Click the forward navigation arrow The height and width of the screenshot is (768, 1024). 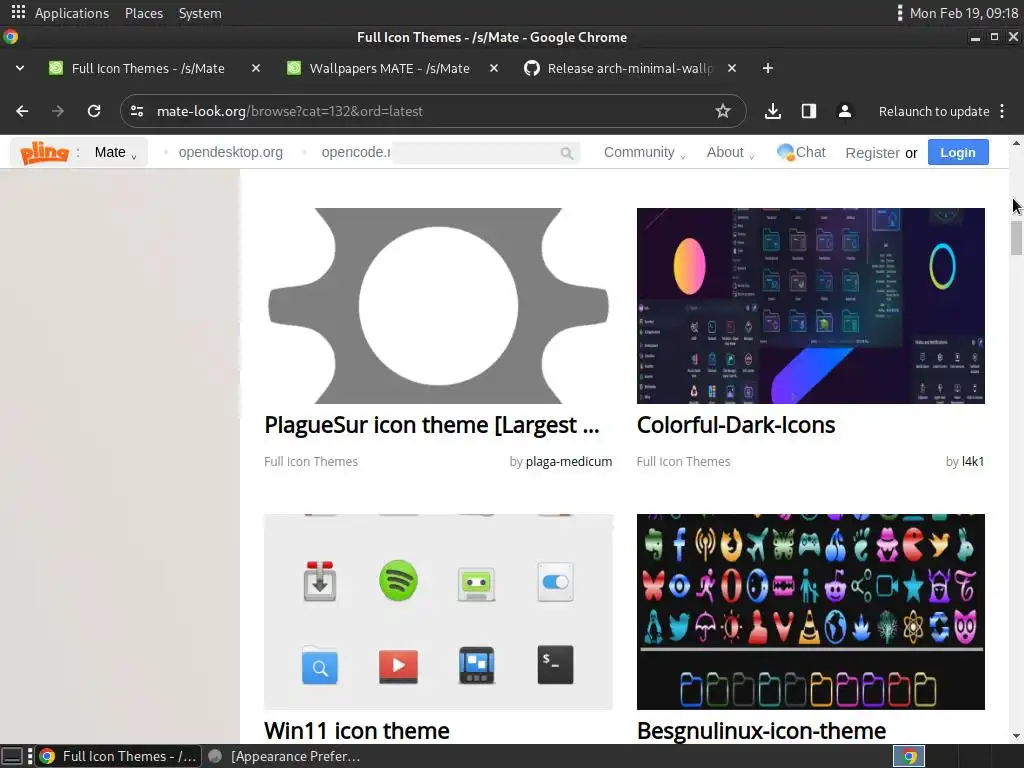(58, 111)
